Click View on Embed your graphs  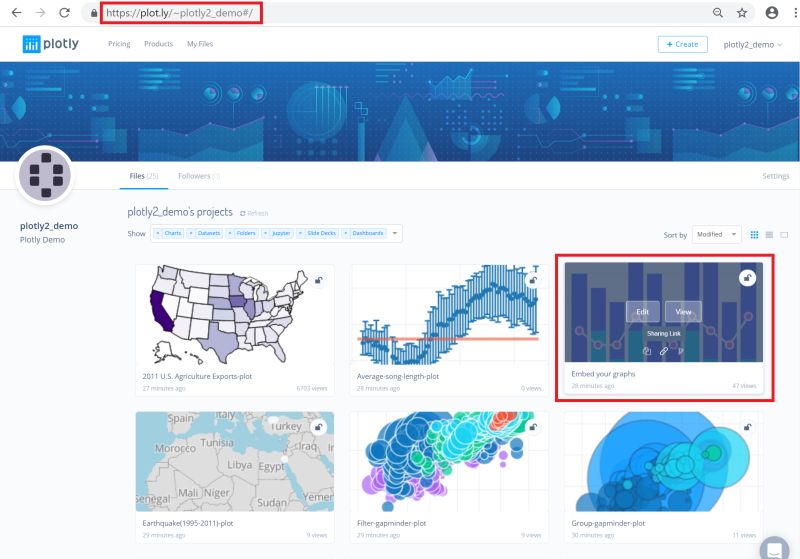[x=683, y=312]
